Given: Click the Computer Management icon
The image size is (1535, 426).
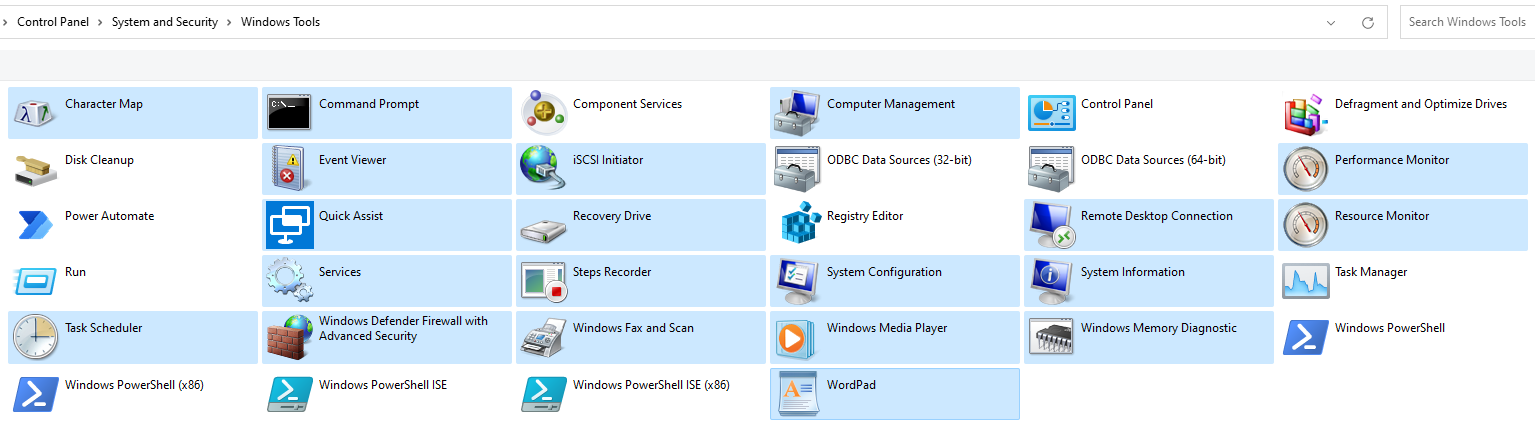Looking at the screenshot, I should pyautogui.click(x=797, y=113).
